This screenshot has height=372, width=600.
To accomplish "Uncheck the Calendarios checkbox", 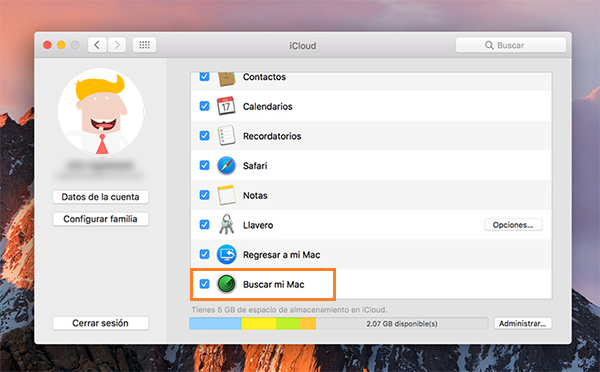I will click(204, 106).
